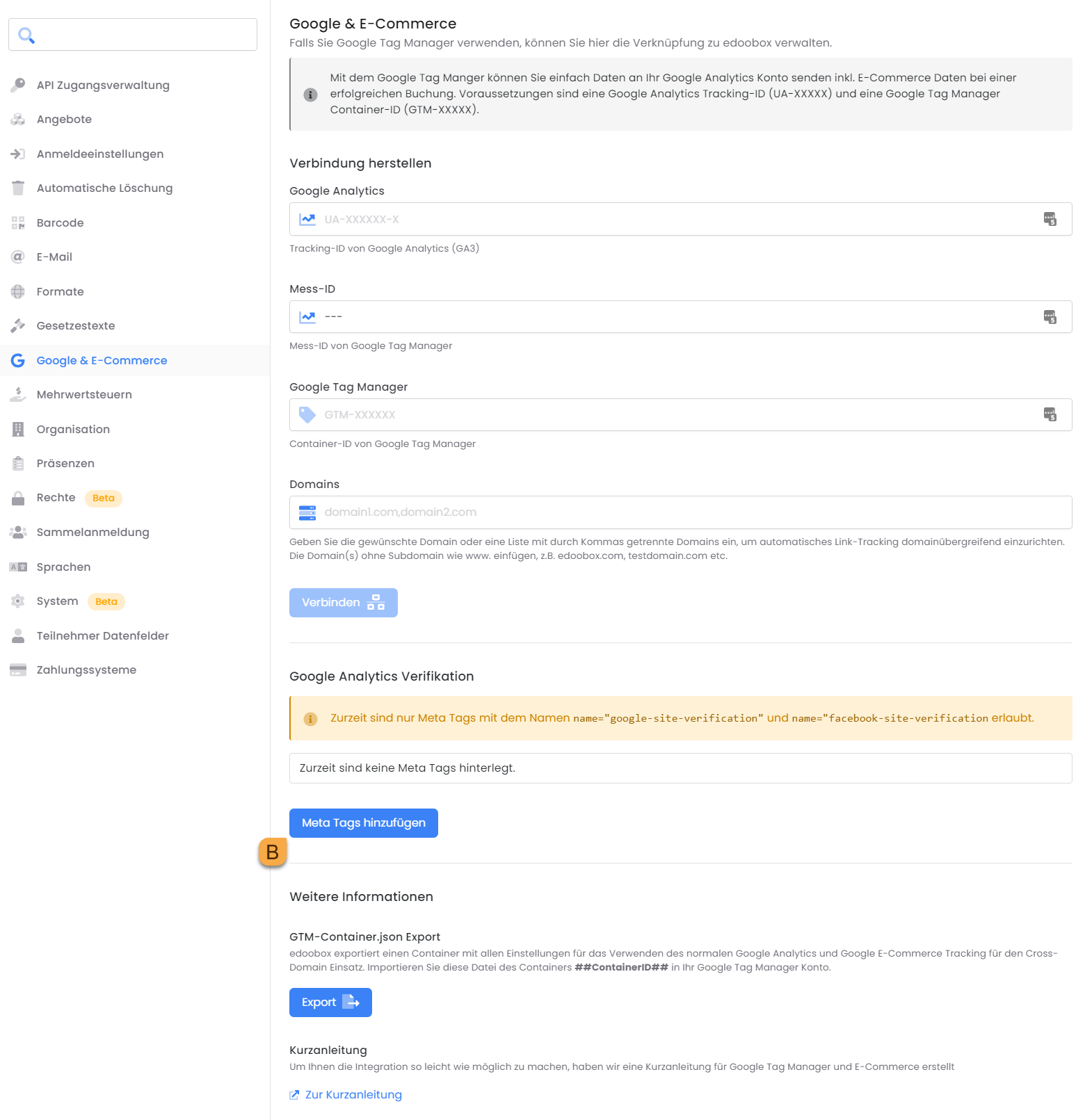
Task: Open the Zur Kurzanleitung link
Action: coord(353,1095)
